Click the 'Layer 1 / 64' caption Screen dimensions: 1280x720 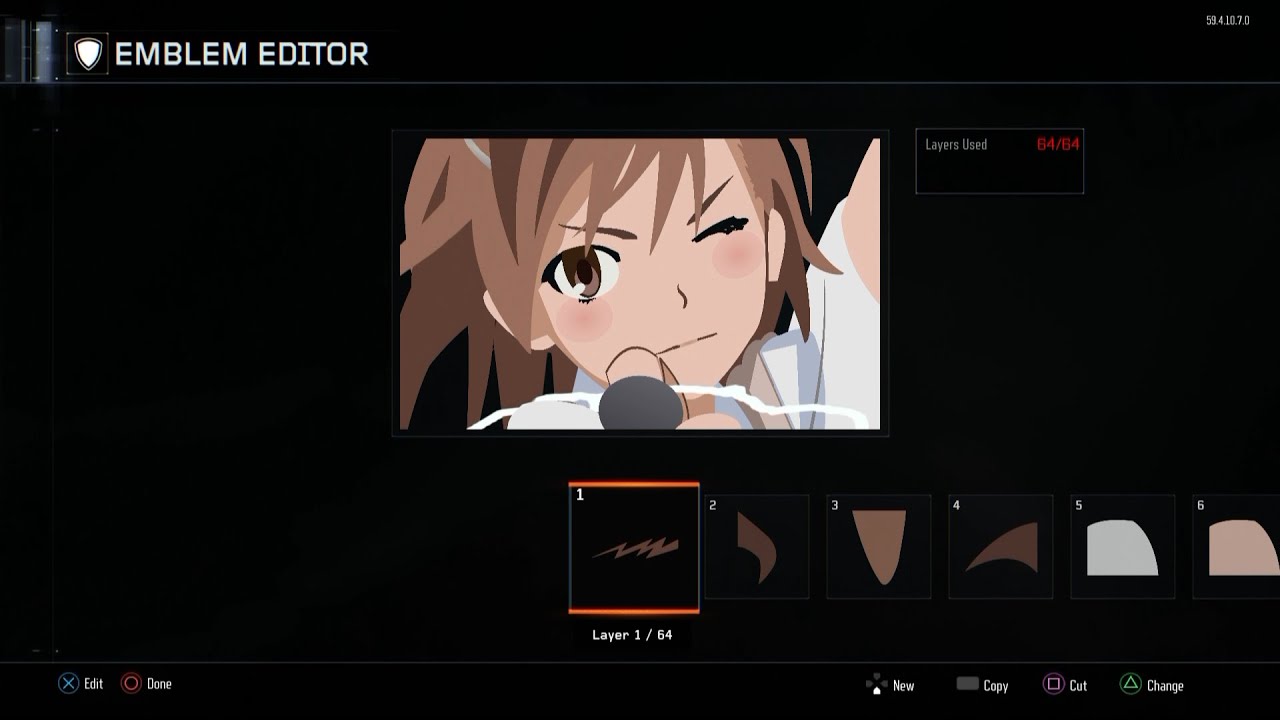632,635
